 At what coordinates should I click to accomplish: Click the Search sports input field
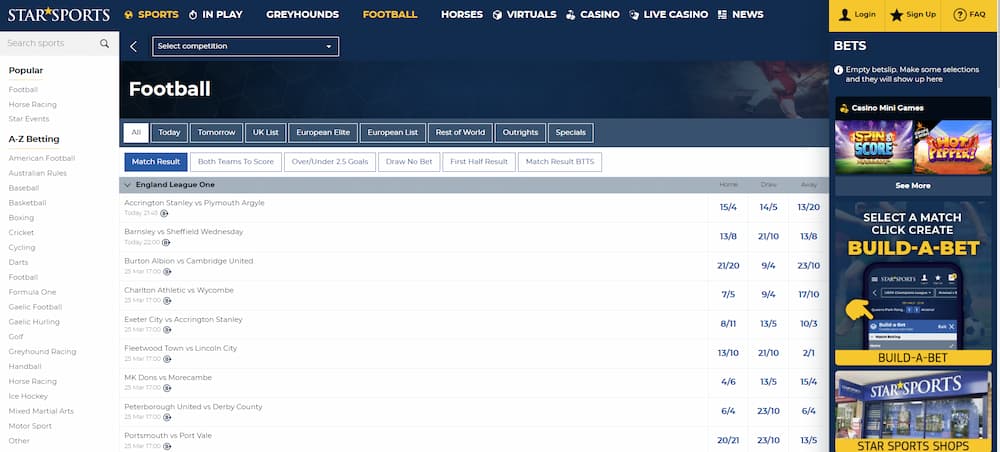pos(50,44)
